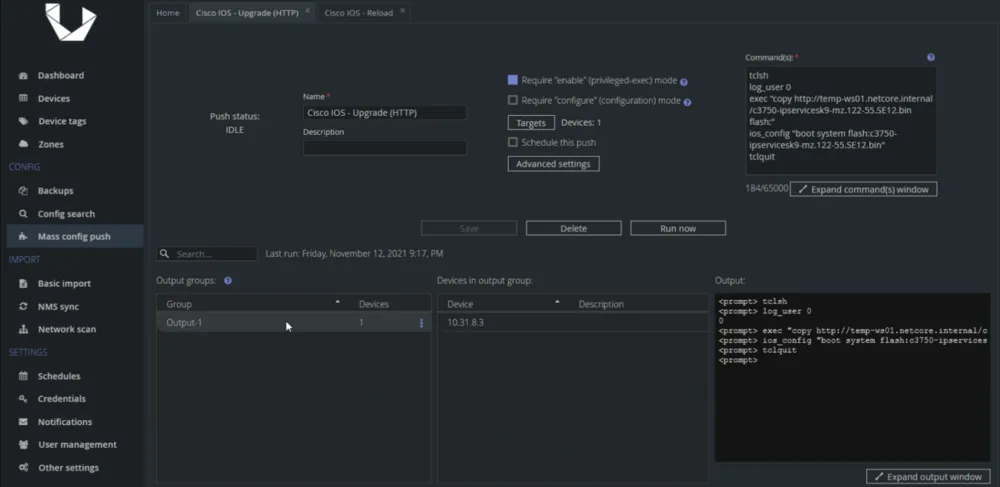This screenshot has width=1000, height=487.
Task: Click in the Description input field
Action: [x=385, y=148]
